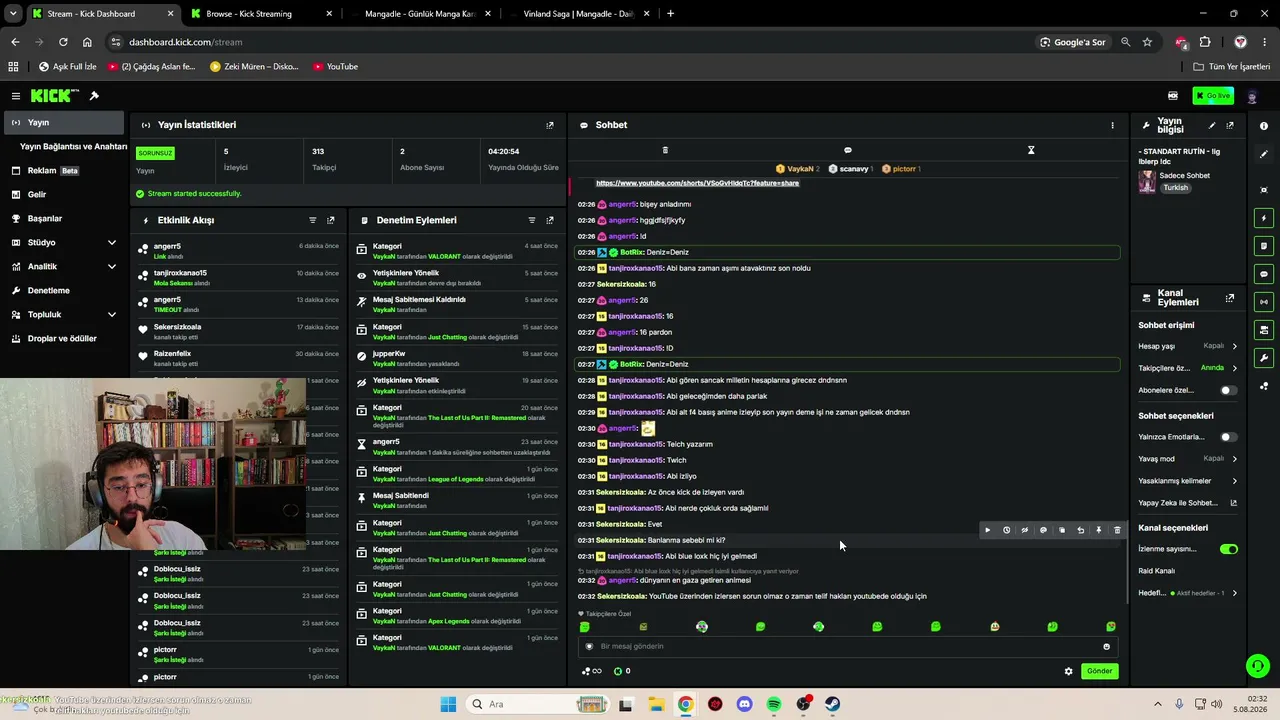Viewport: 1280px width, 720px height.
Task: Open Yavaş mod setting
Action: 1188,459
